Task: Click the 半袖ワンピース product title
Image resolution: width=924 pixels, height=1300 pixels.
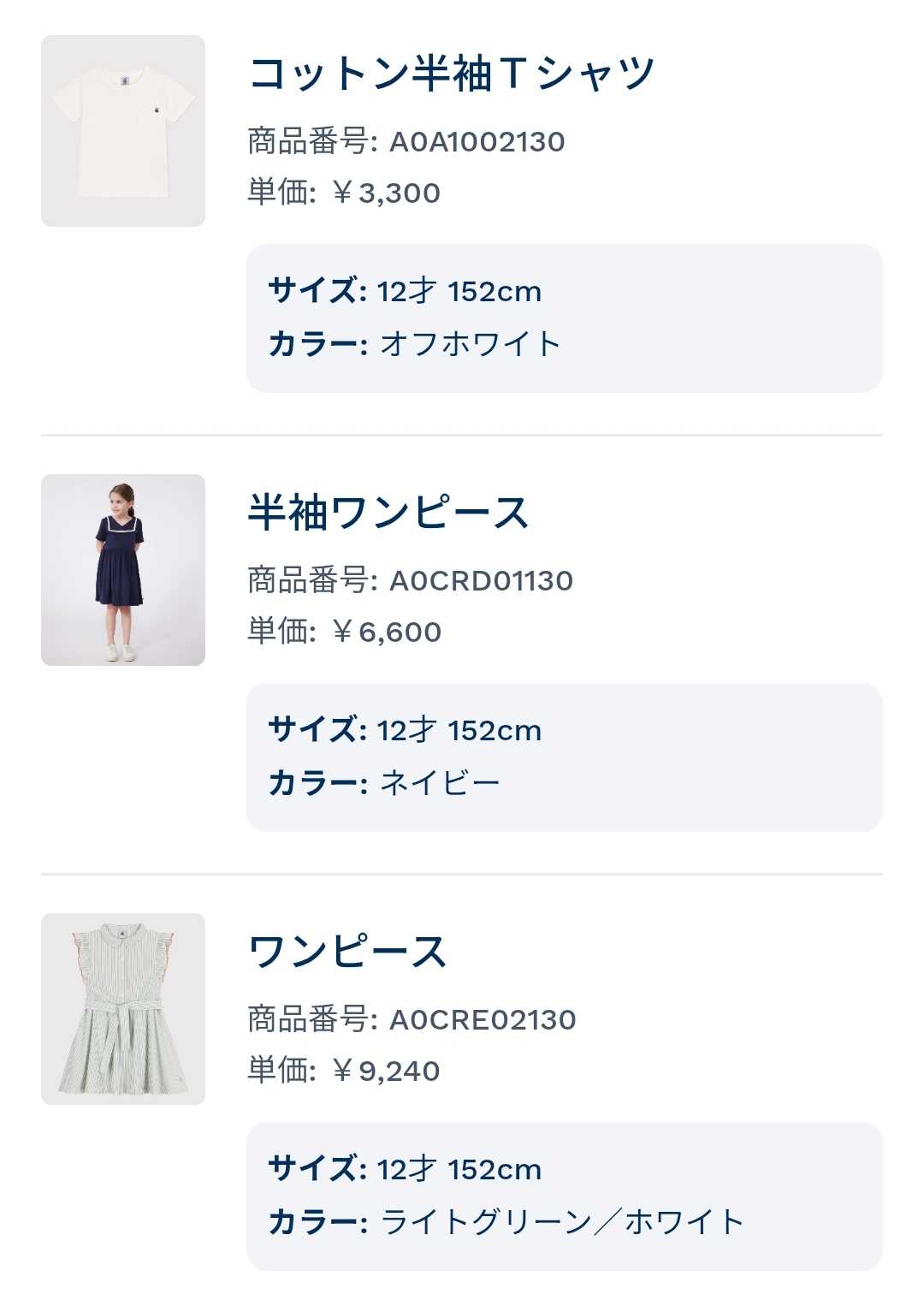Action: coord(388,513)
